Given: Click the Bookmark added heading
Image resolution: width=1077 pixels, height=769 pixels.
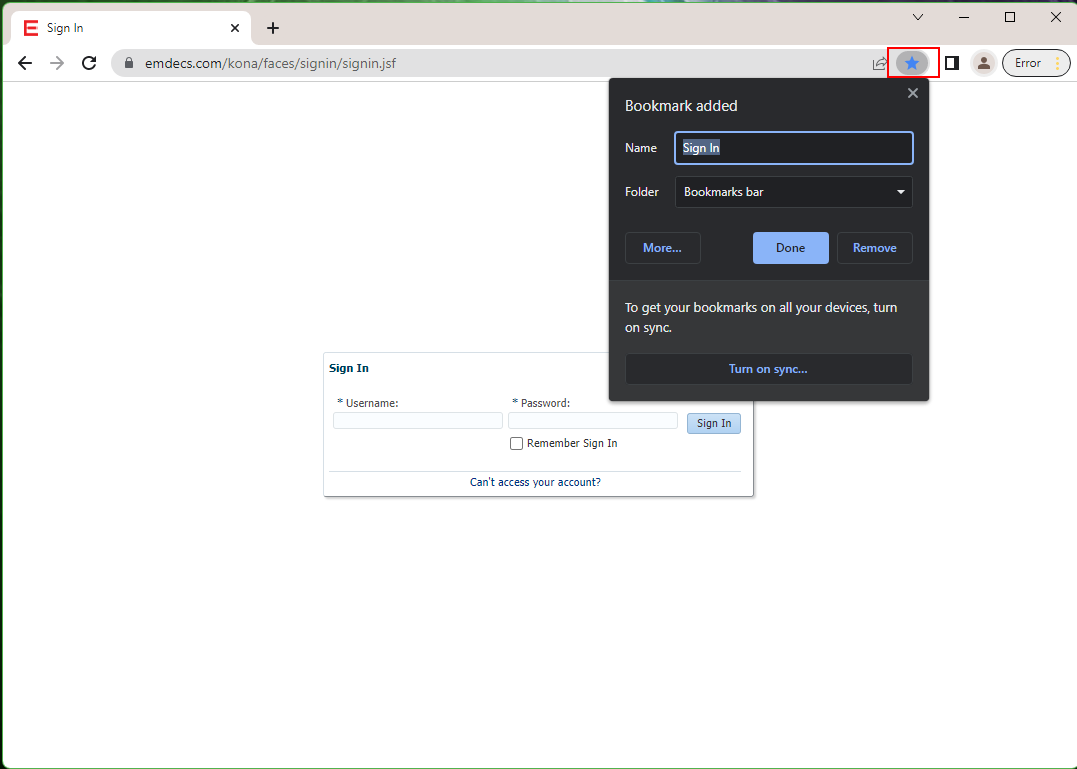Looking at the screenshot, I should point(681,106).
